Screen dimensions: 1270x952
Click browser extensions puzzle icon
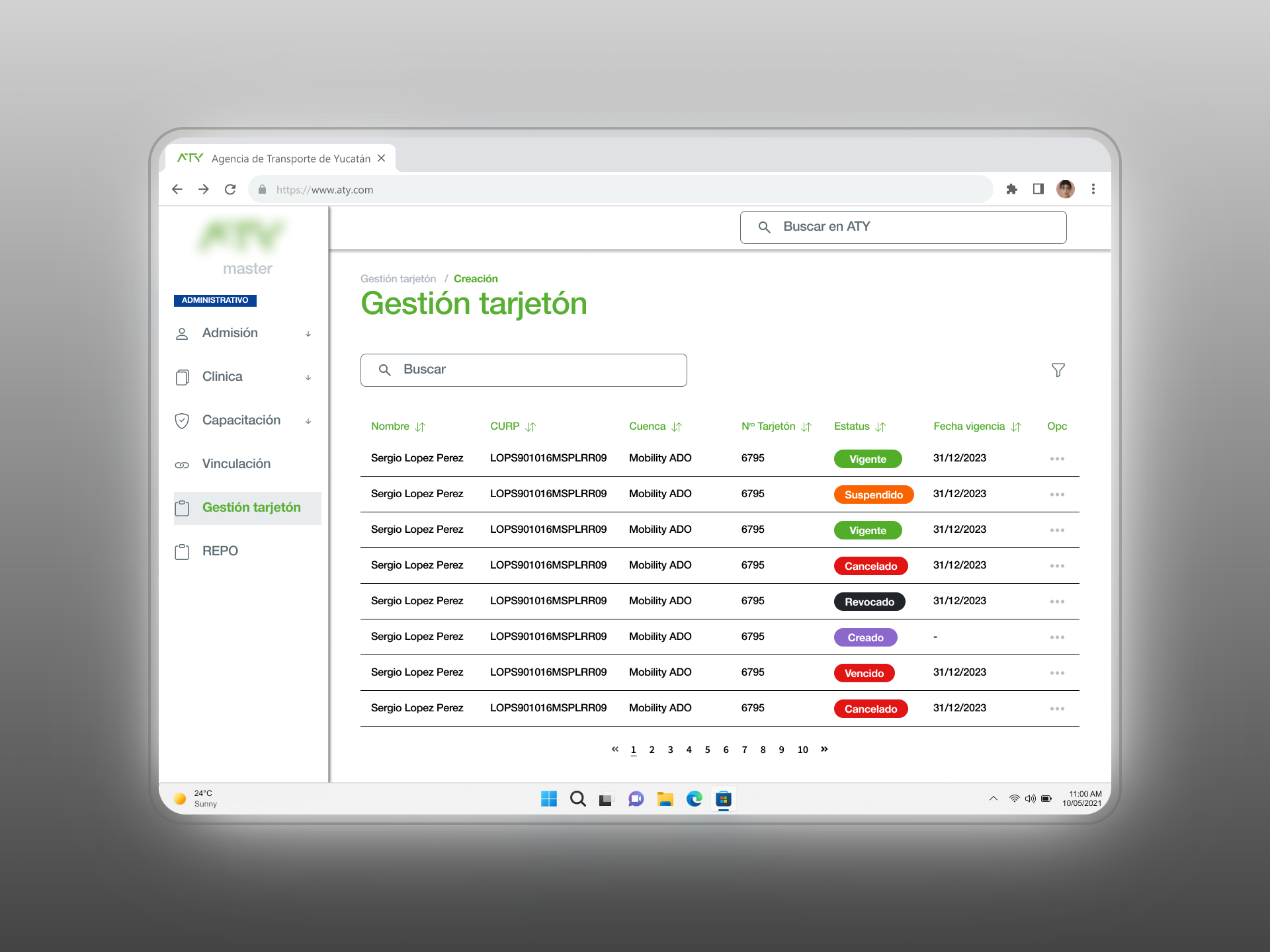click(1011, 189)
